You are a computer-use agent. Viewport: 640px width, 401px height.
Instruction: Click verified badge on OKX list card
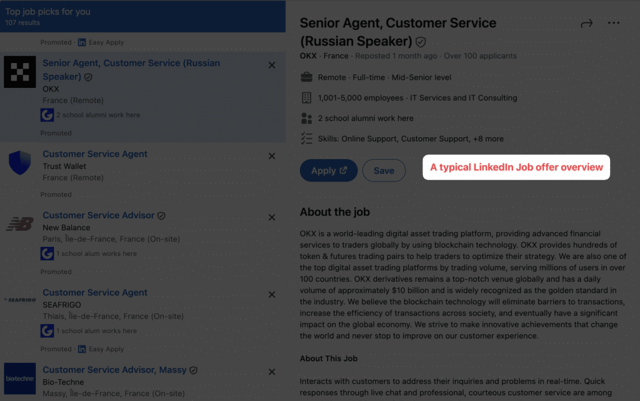(88, 77)
